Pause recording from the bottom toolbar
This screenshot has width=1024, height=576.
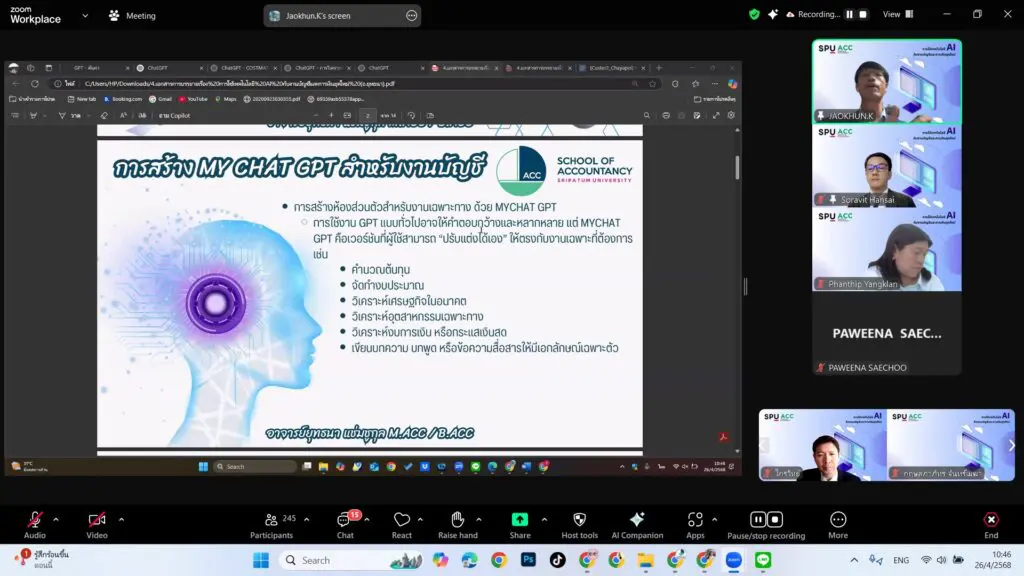pos(758,519)
